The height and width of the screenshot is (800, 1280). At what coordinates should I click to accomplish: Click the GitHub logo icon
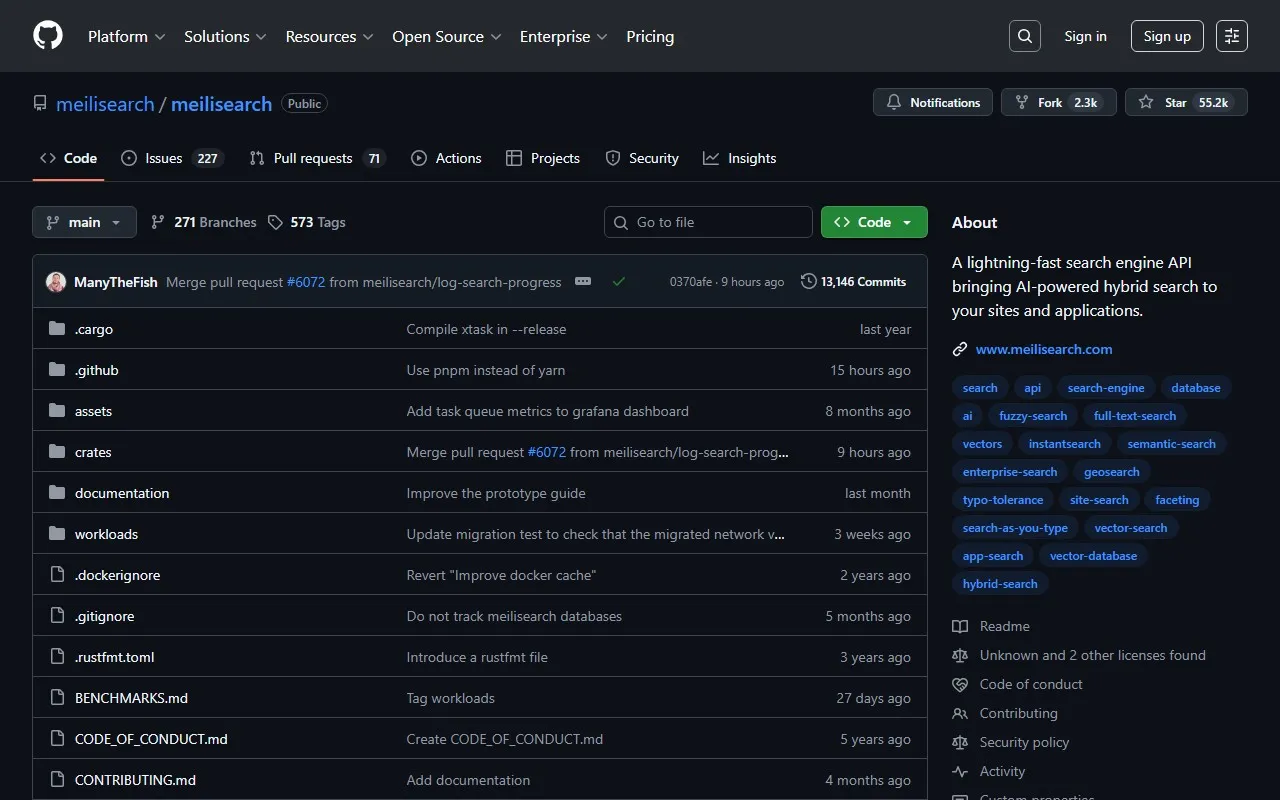(x=48, y=36)
